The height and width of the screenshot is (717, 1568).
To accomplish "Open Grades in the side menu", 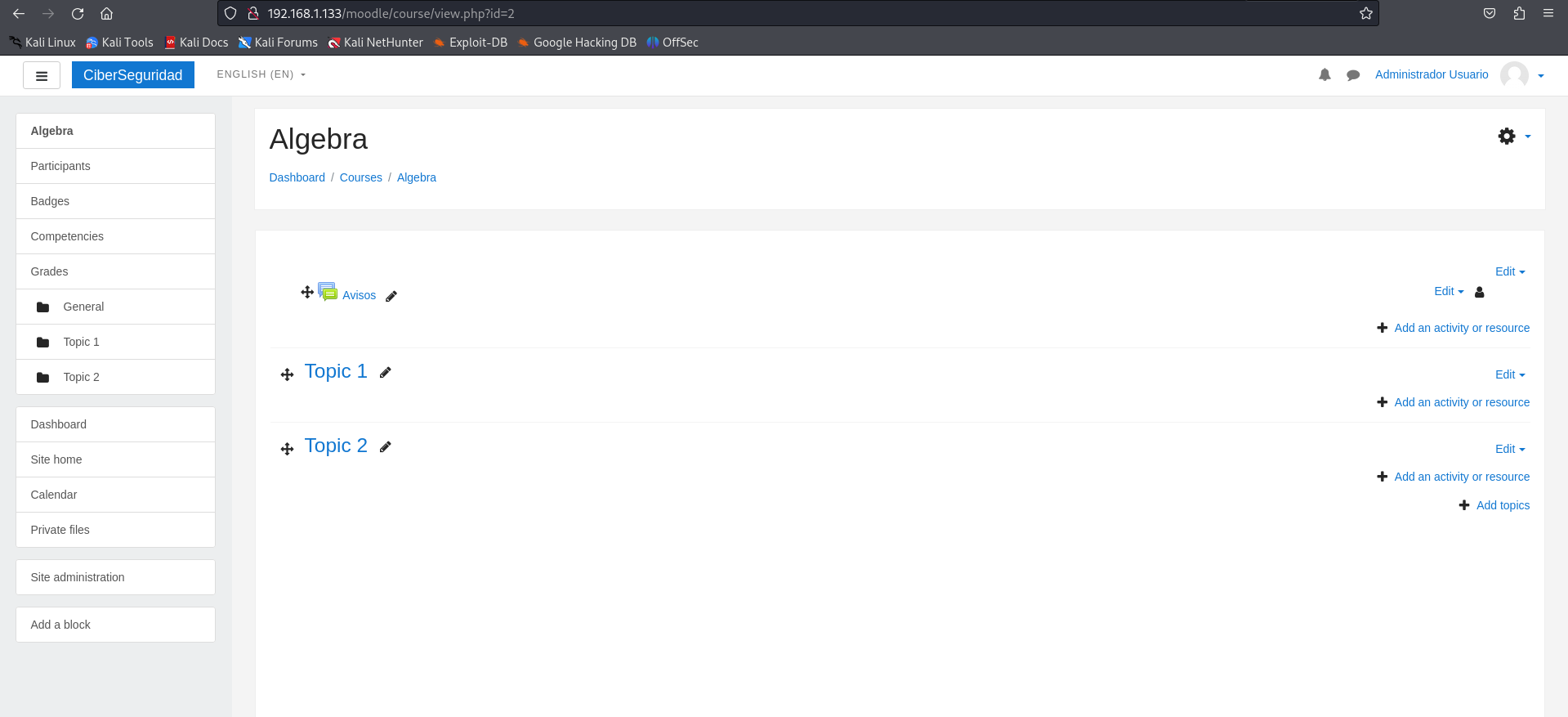I will point(115,271).
